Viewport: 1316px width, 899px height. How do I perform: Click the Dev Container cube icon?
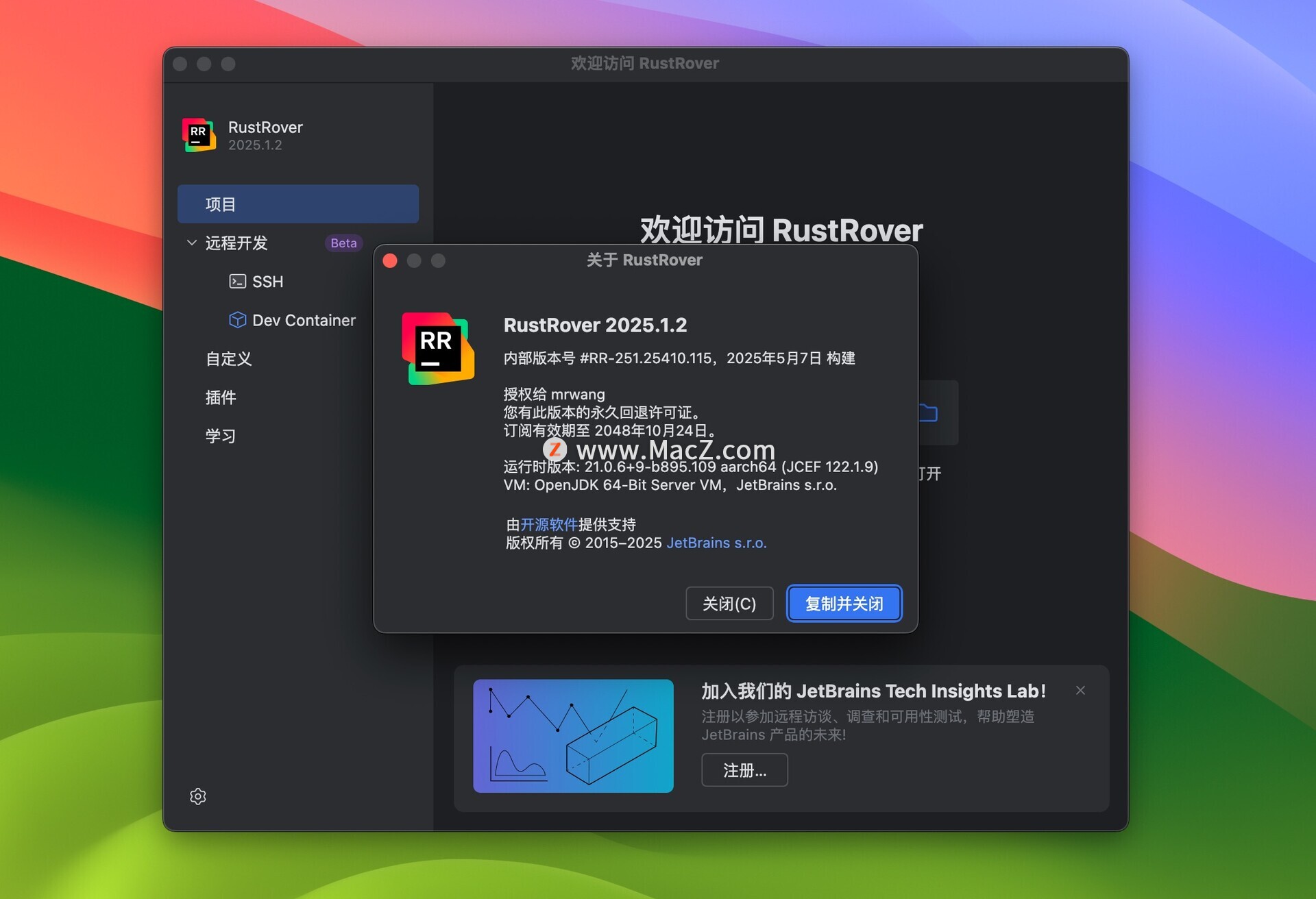pyautogui.click(x=237, y=320)
